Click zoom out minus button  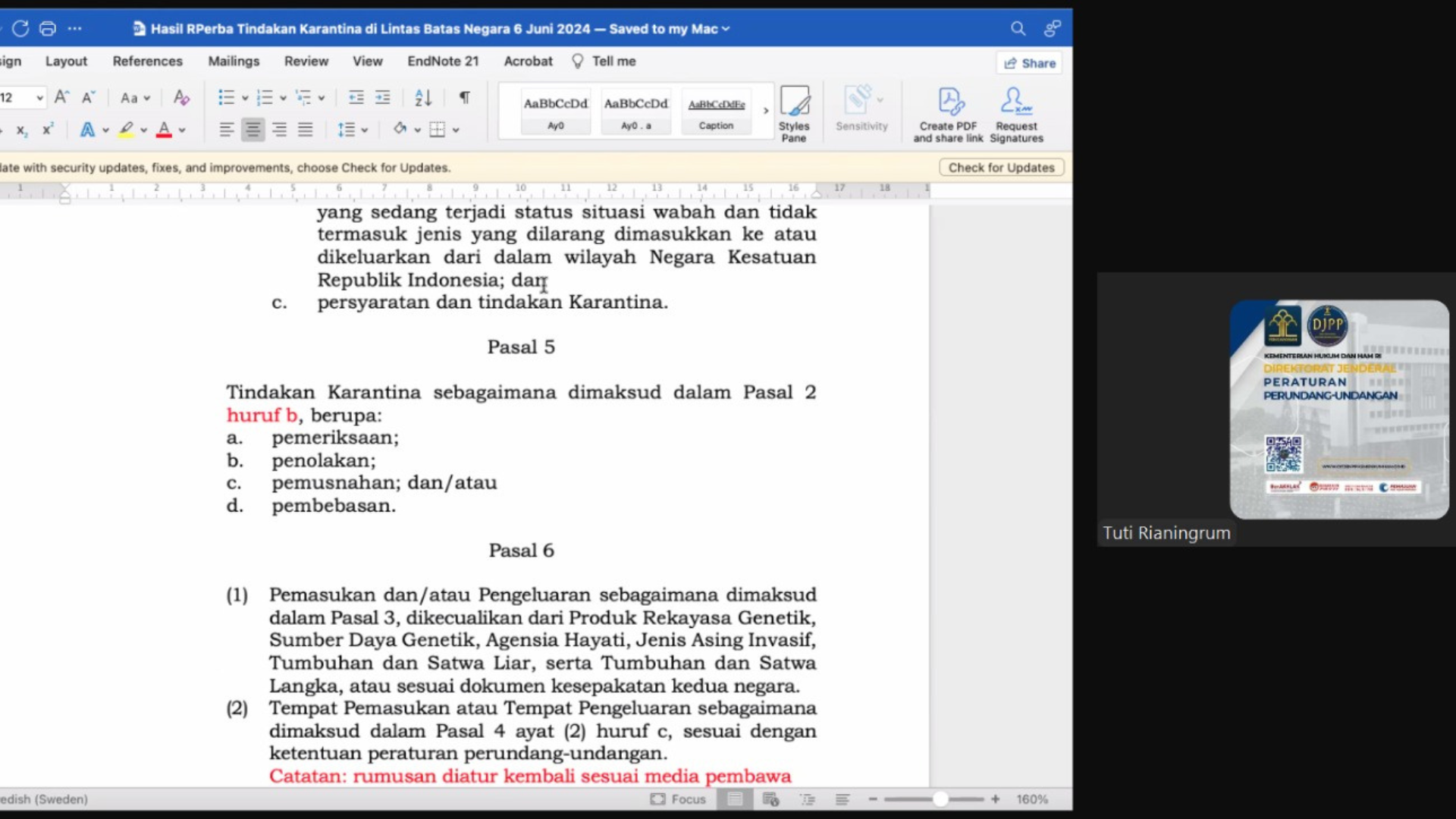coord(873,799)
